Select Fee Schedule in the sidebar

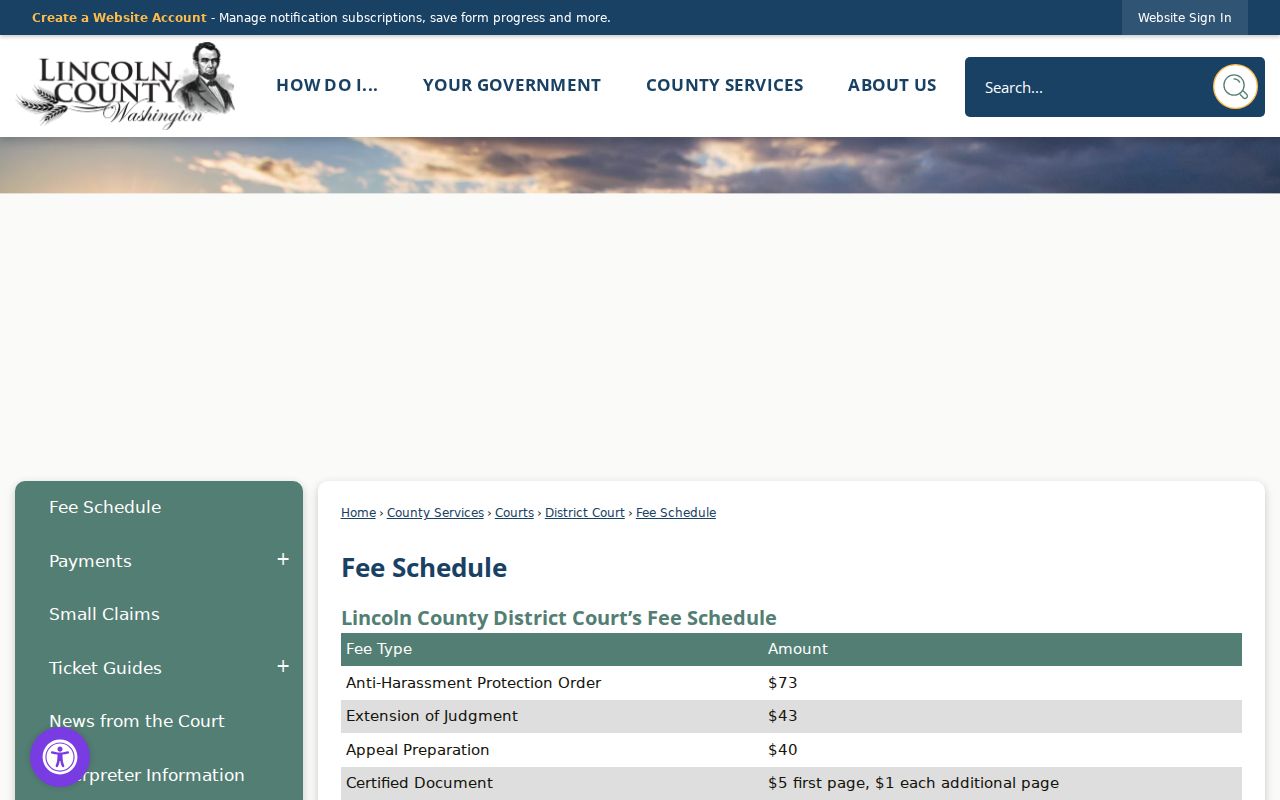click(x=105, y=507)
